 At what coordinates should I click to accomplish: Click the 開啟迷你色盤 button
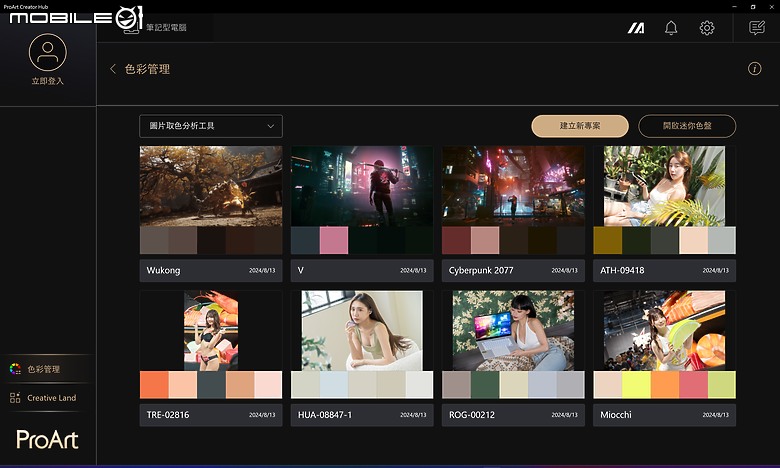[687, 126]
